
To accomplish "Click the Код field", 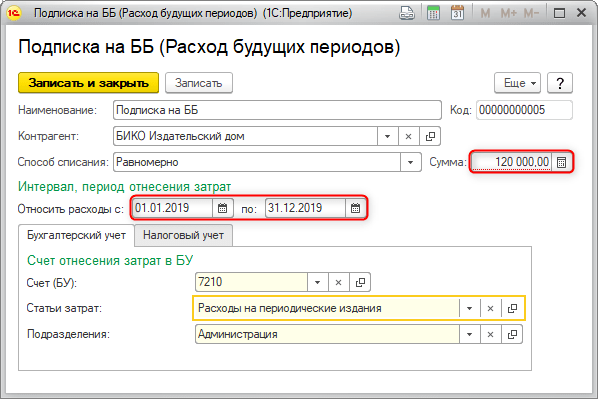I will pyautogui.click(x=524, y=110).
